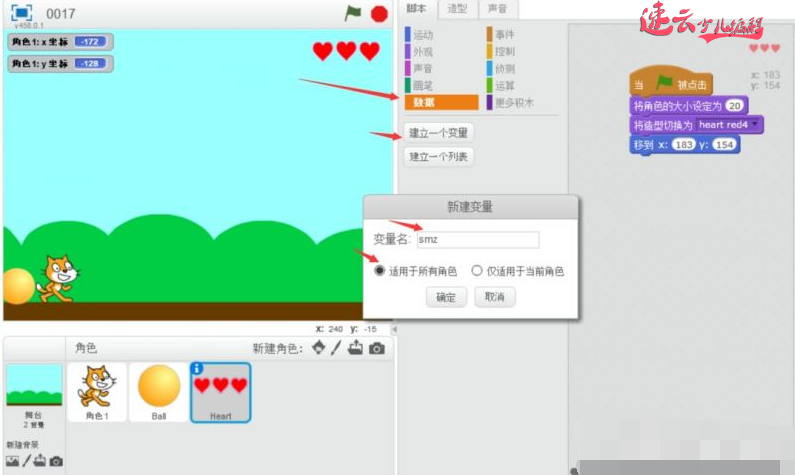This screenshot has height=475, width=795.
Task: Click the scripts area horizontal scrollbar
Action: [679, 467]
